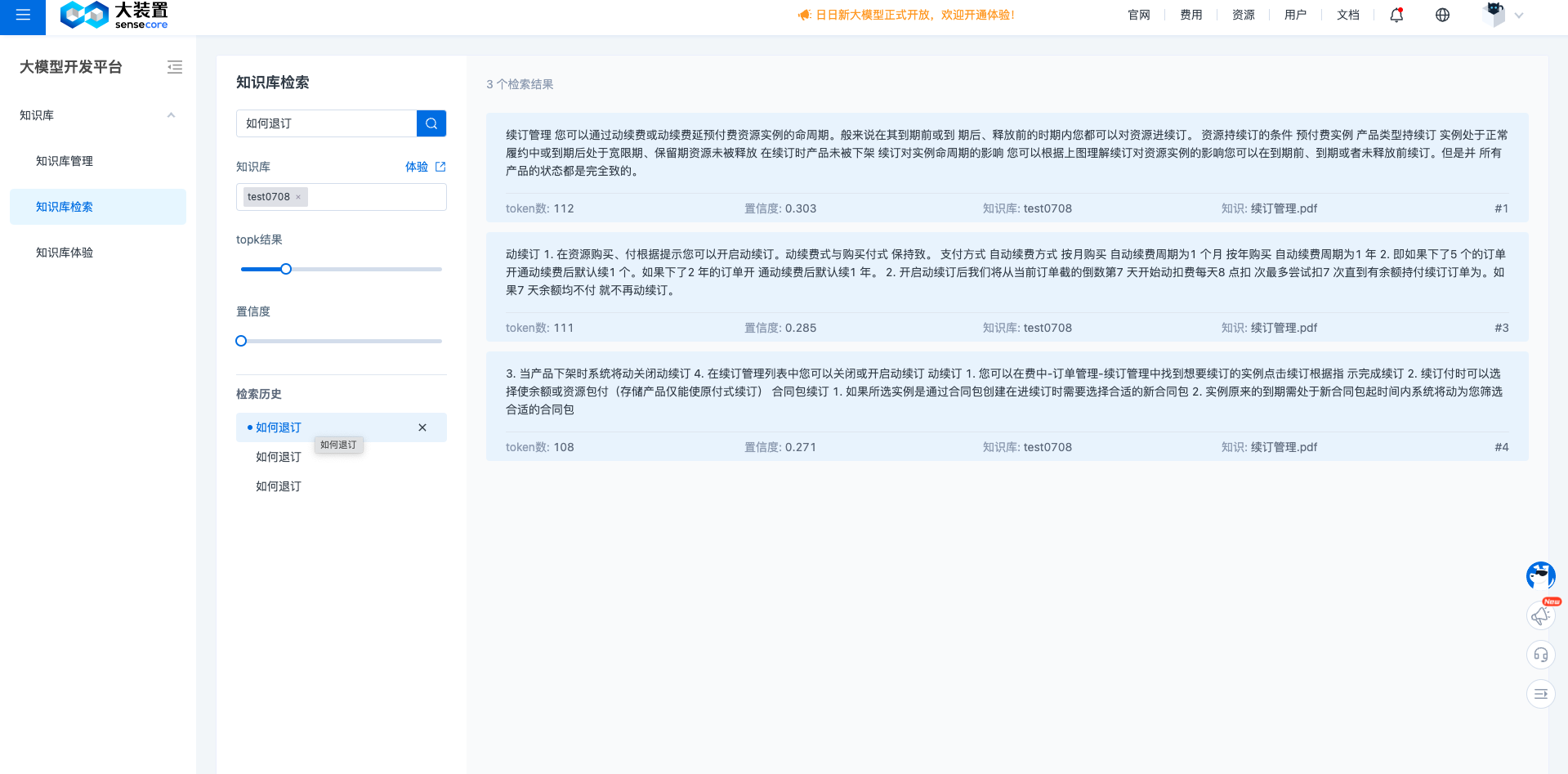Click the language globe icon

tap(1441, 15)
